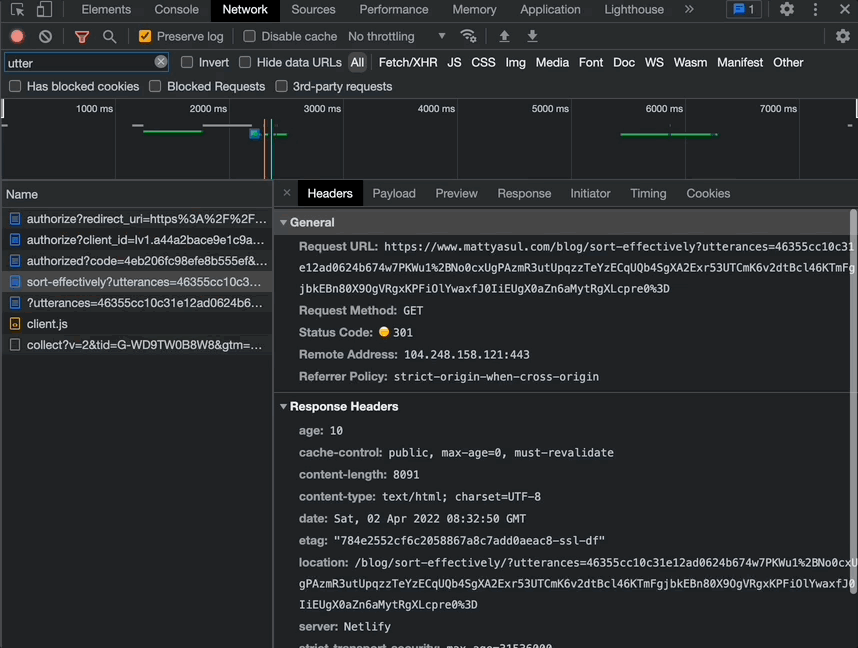The height and width of the screenshot is (648, 858).
Task: Toggle the network filter funnel icon
Action: click(x=82, y=37)
